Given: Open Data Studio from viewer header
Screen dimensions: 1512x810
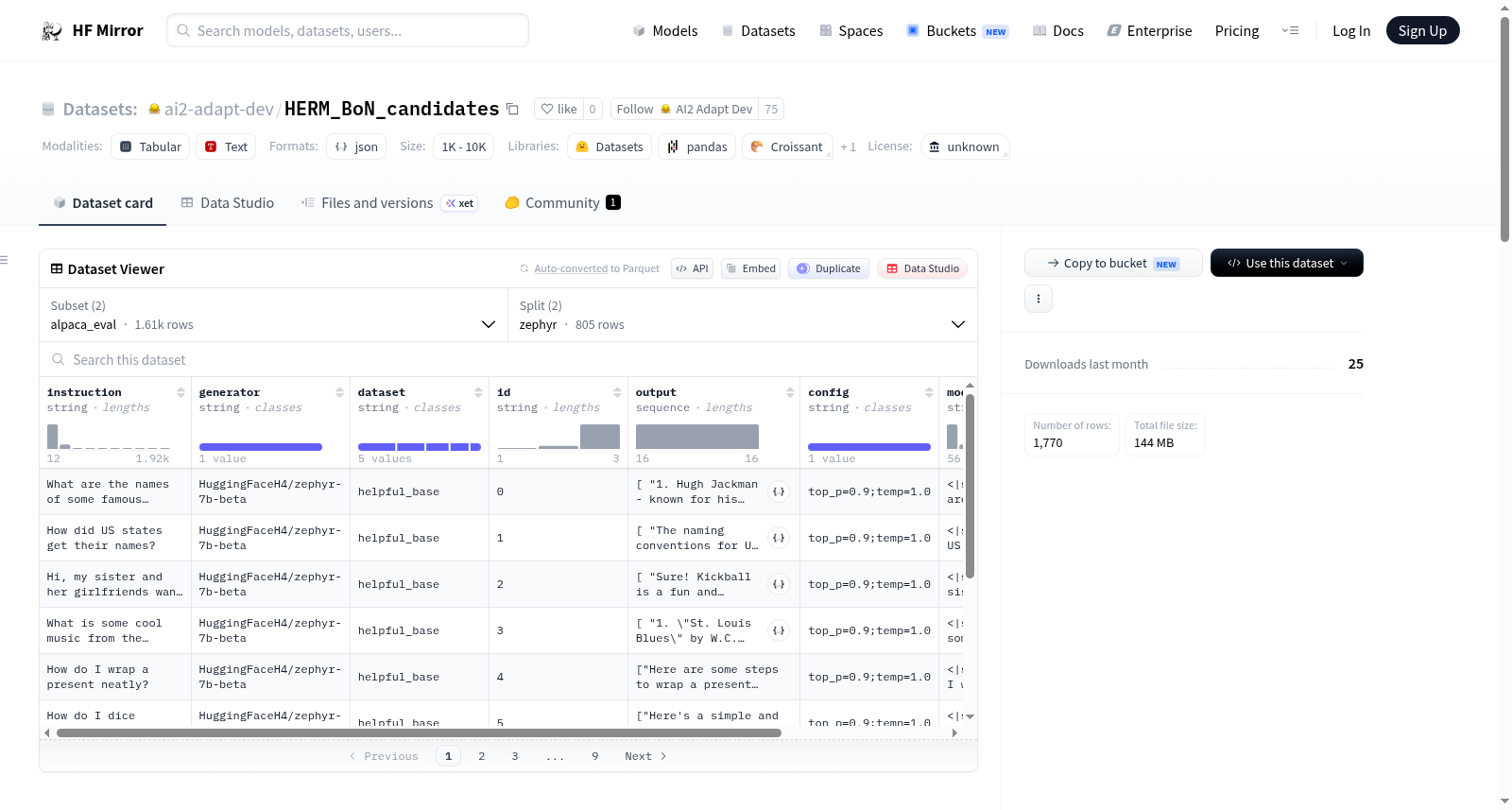Looking at the screenshot, I should point(922,268).
